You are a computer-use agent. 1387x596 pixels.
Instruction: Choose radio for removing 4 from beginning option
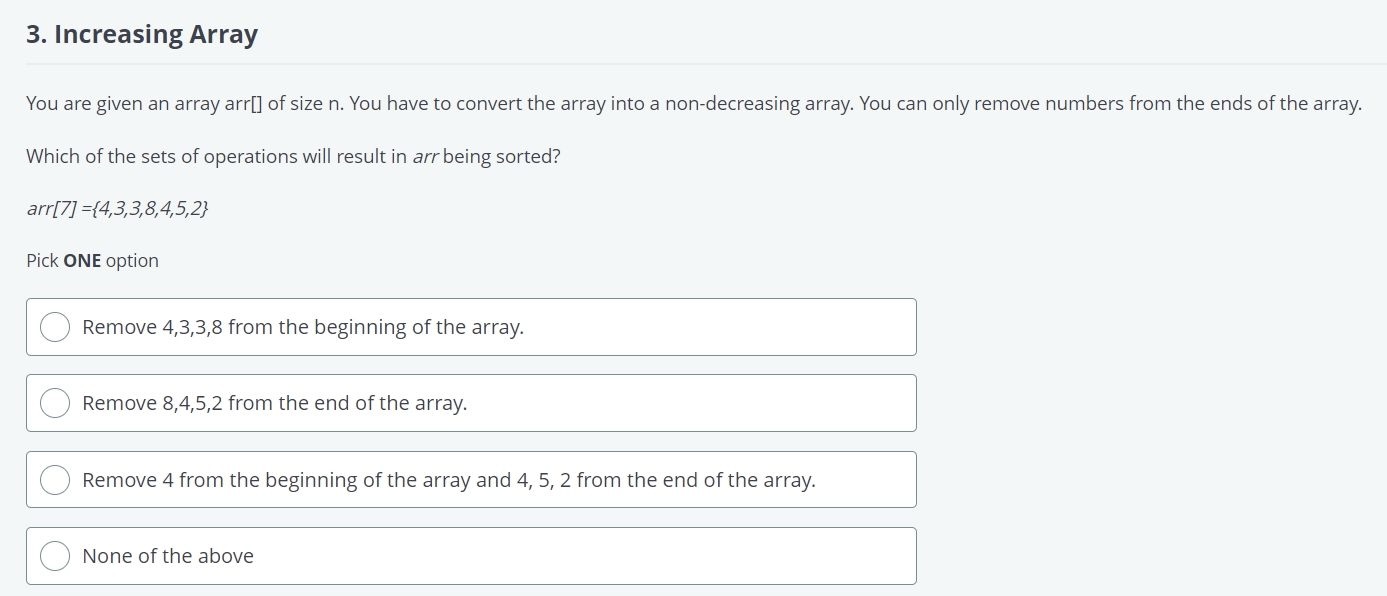click(55, 480)
